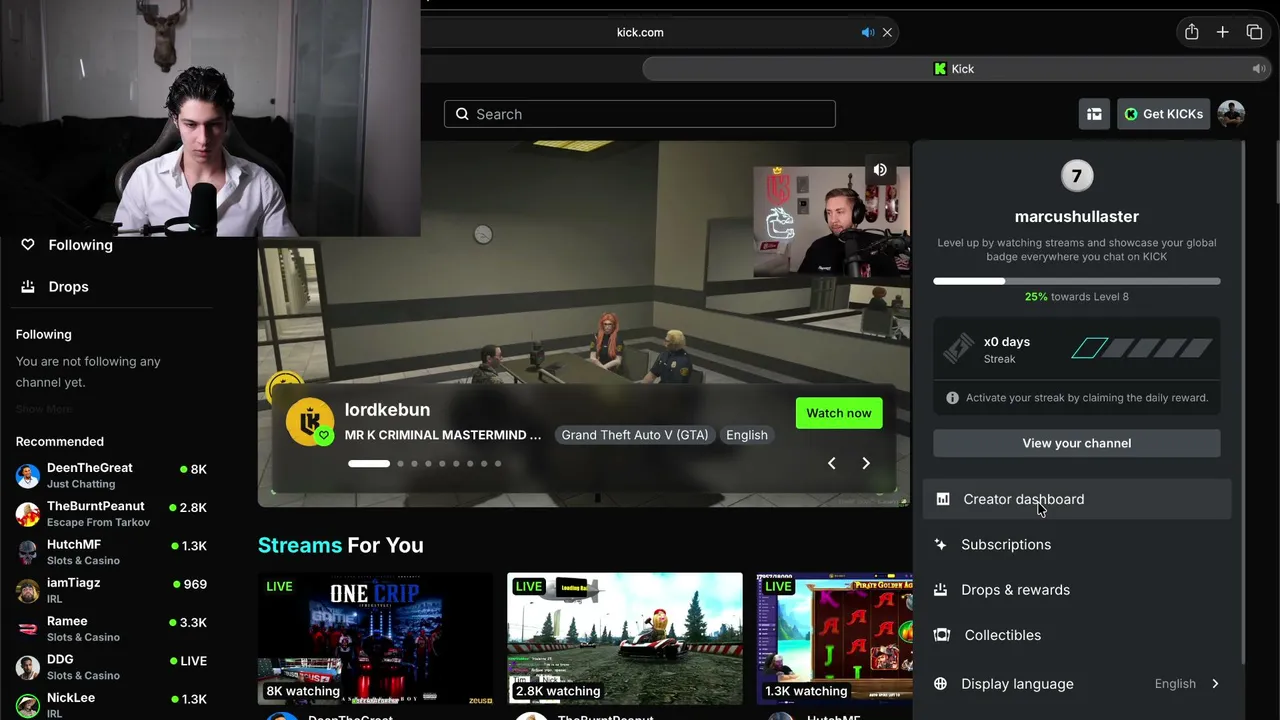Click the NickLee avatar icon

click(x=28, y=706)
